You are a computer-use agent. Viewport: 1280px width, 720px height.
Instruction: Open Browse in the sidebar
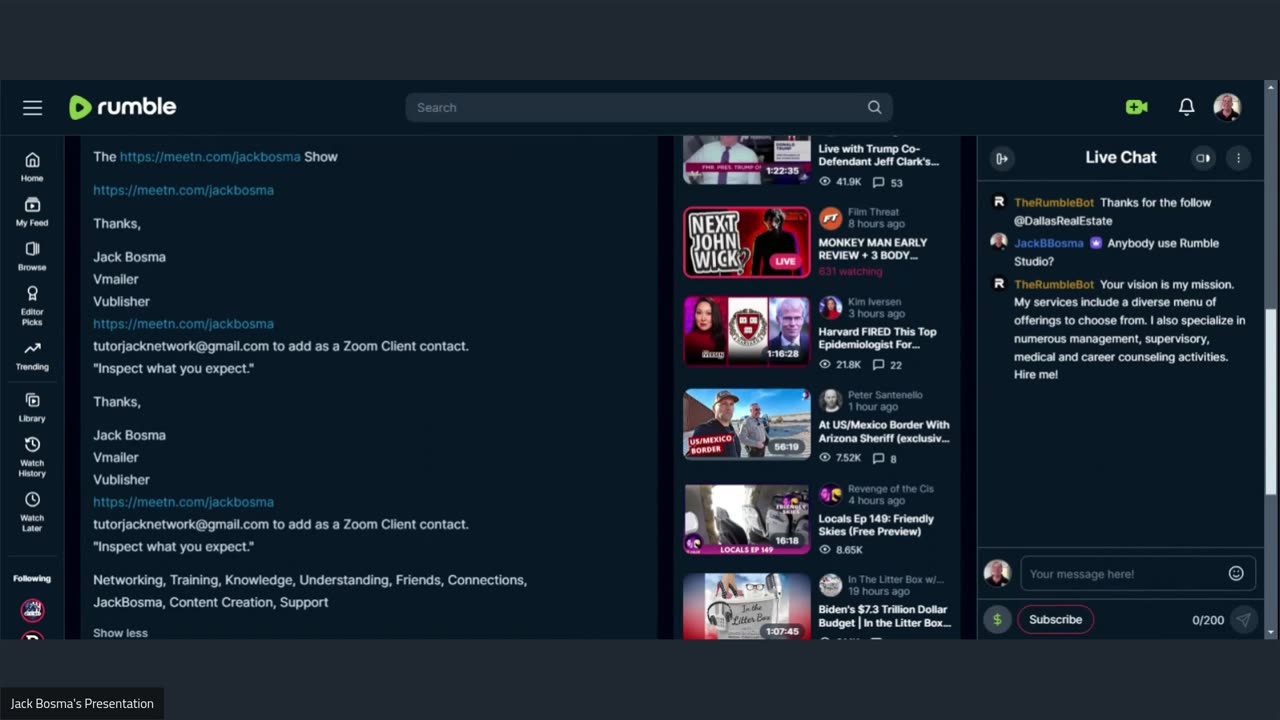[32, 256]
